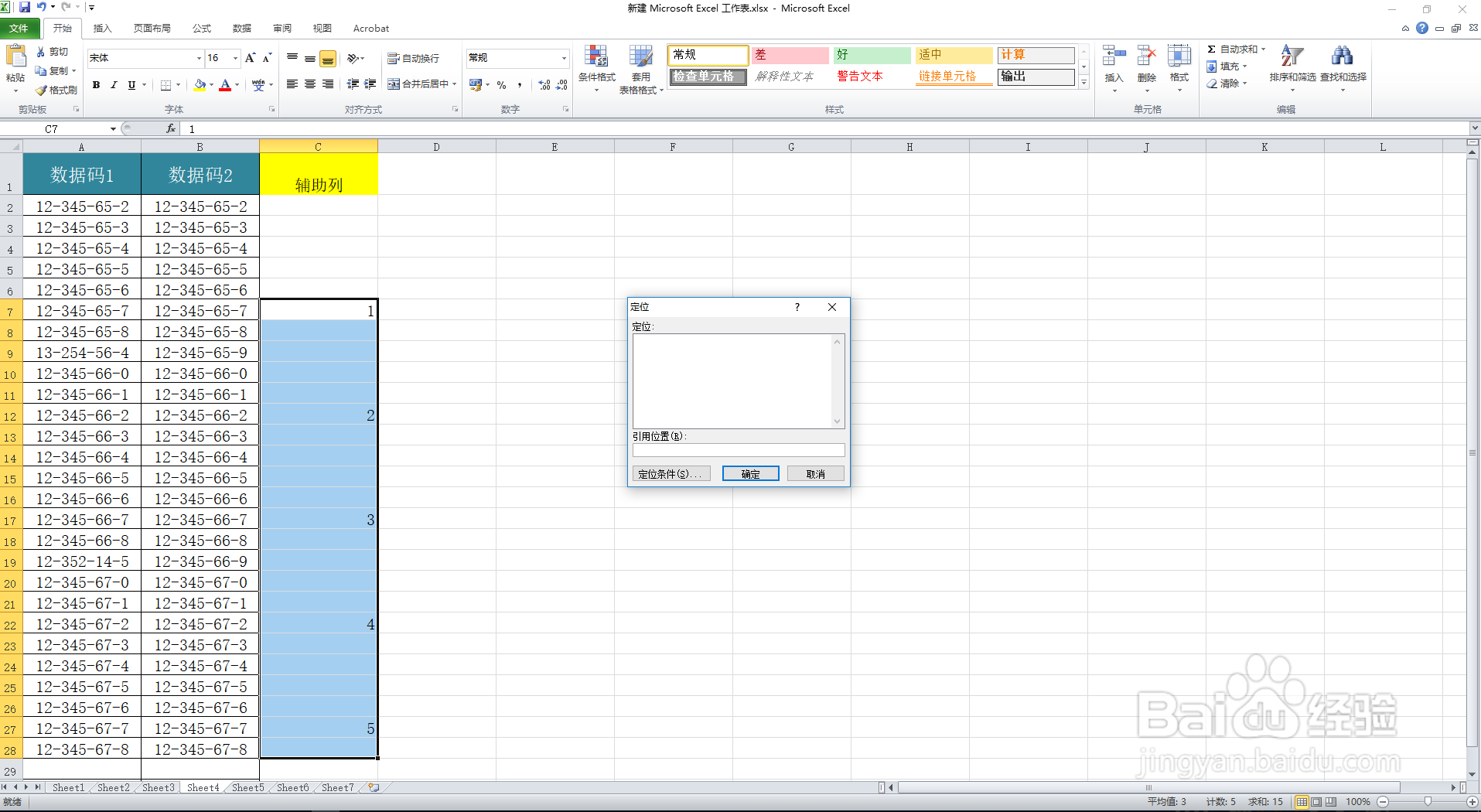Click the Decrease Indent icon
The height and width of the screenshot is (812, 1481).
point(353,84)
